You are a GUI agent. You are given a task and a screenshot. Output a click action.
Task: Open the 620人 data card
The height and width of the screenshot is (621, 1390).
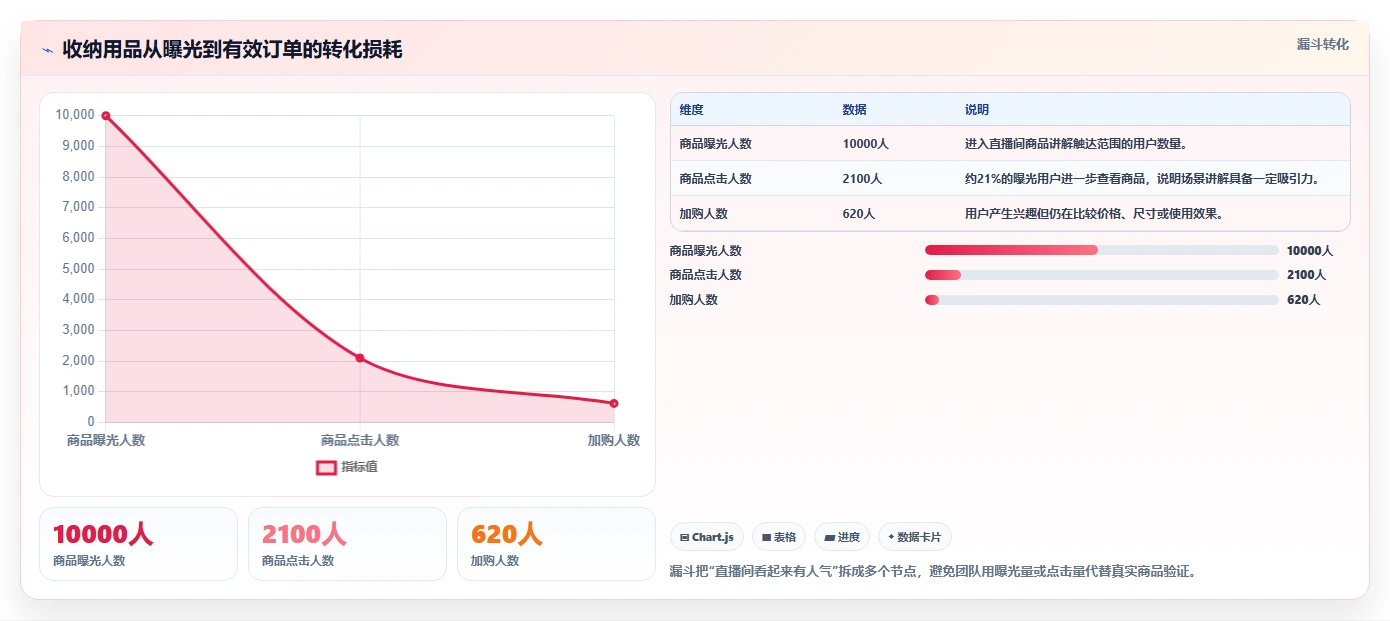[x=556, y=544]
